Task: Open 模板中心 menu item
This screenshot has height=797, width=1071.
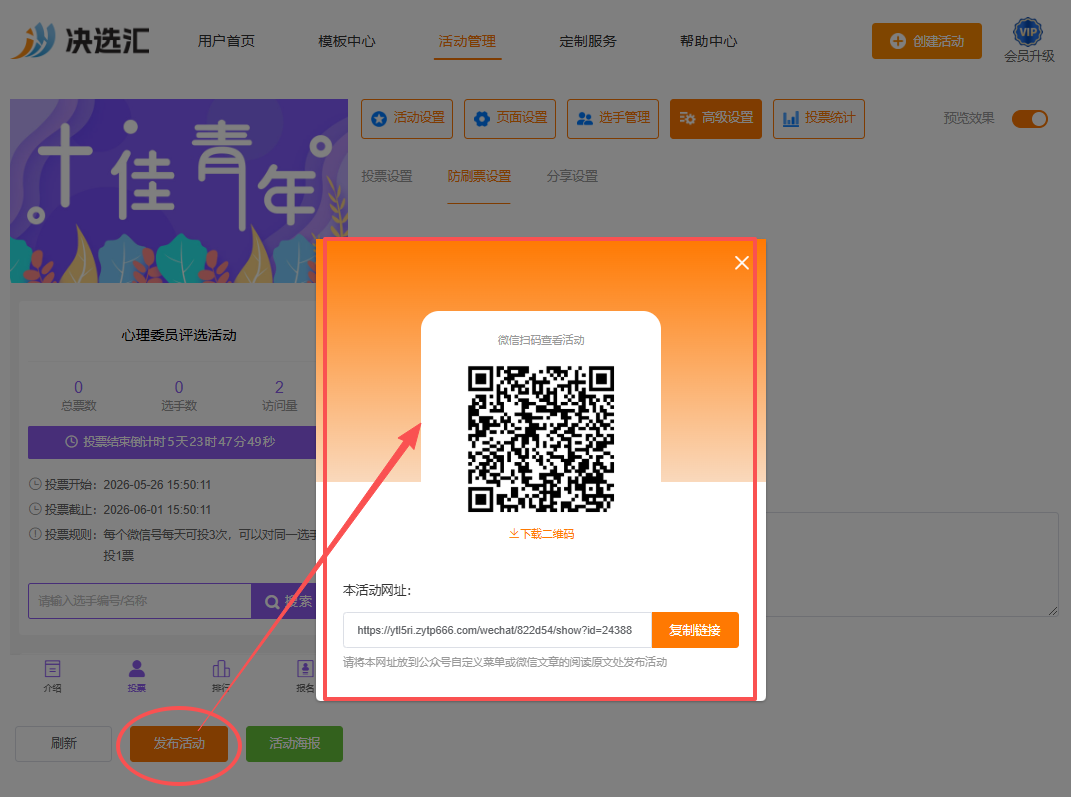Action: click(347, 41)
